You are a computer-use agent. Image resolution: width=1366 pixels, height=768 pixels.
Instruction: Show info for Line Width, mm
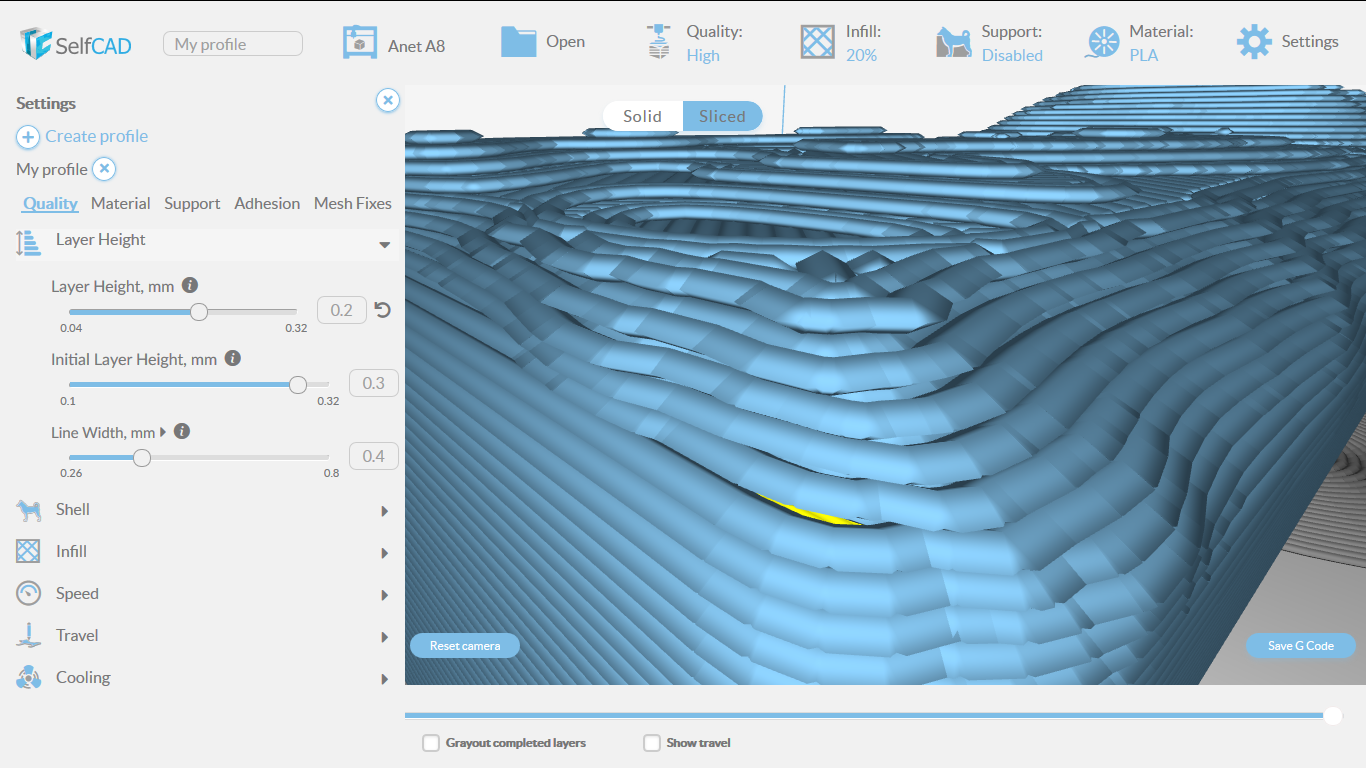182,431
